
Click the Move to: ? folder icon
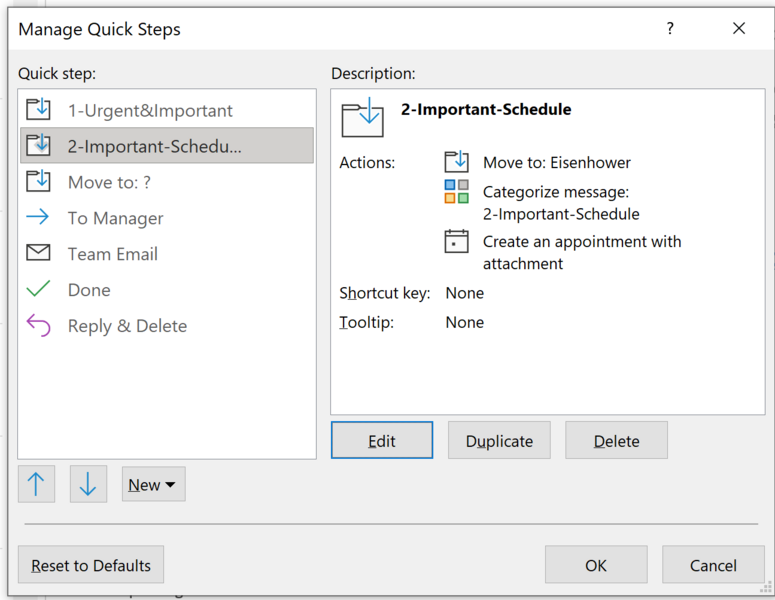point(38,182)
